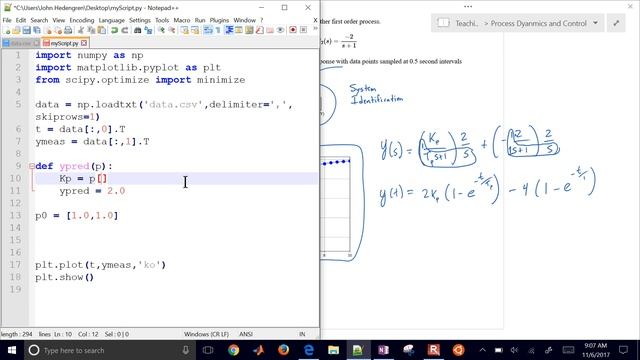Open Find with the binoculars icon

tap(138, 30)
